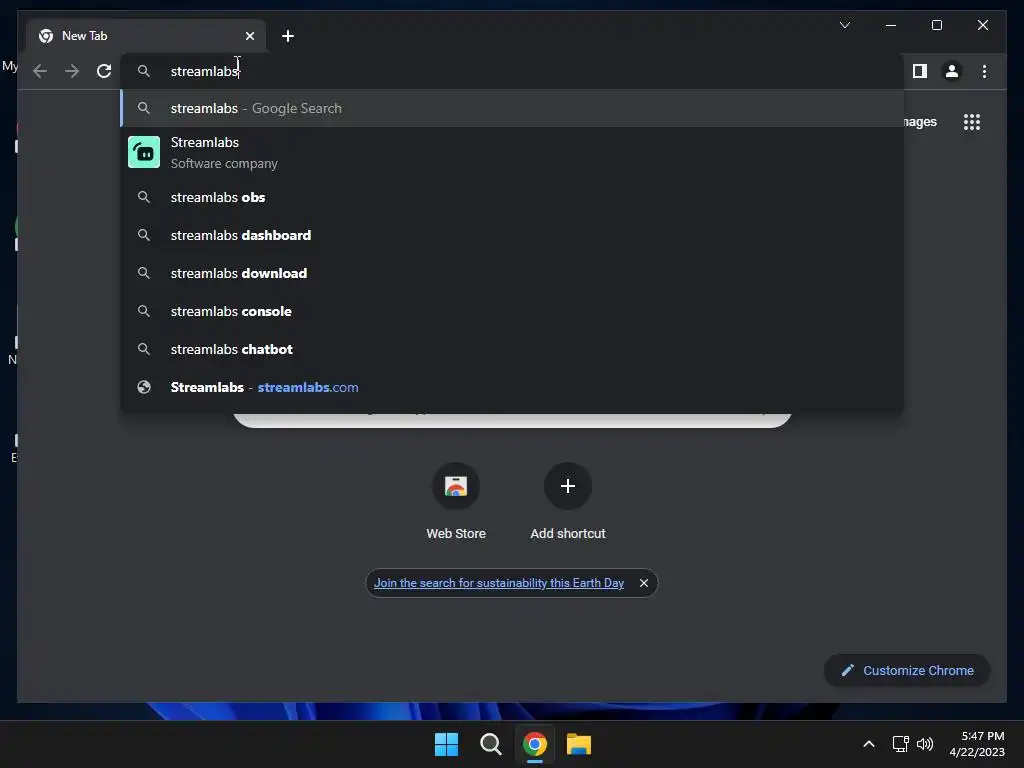Screen dimensions: 1024x768
Task: Select Streamlabs Software company suggestion
Action: tap(512, 153)
